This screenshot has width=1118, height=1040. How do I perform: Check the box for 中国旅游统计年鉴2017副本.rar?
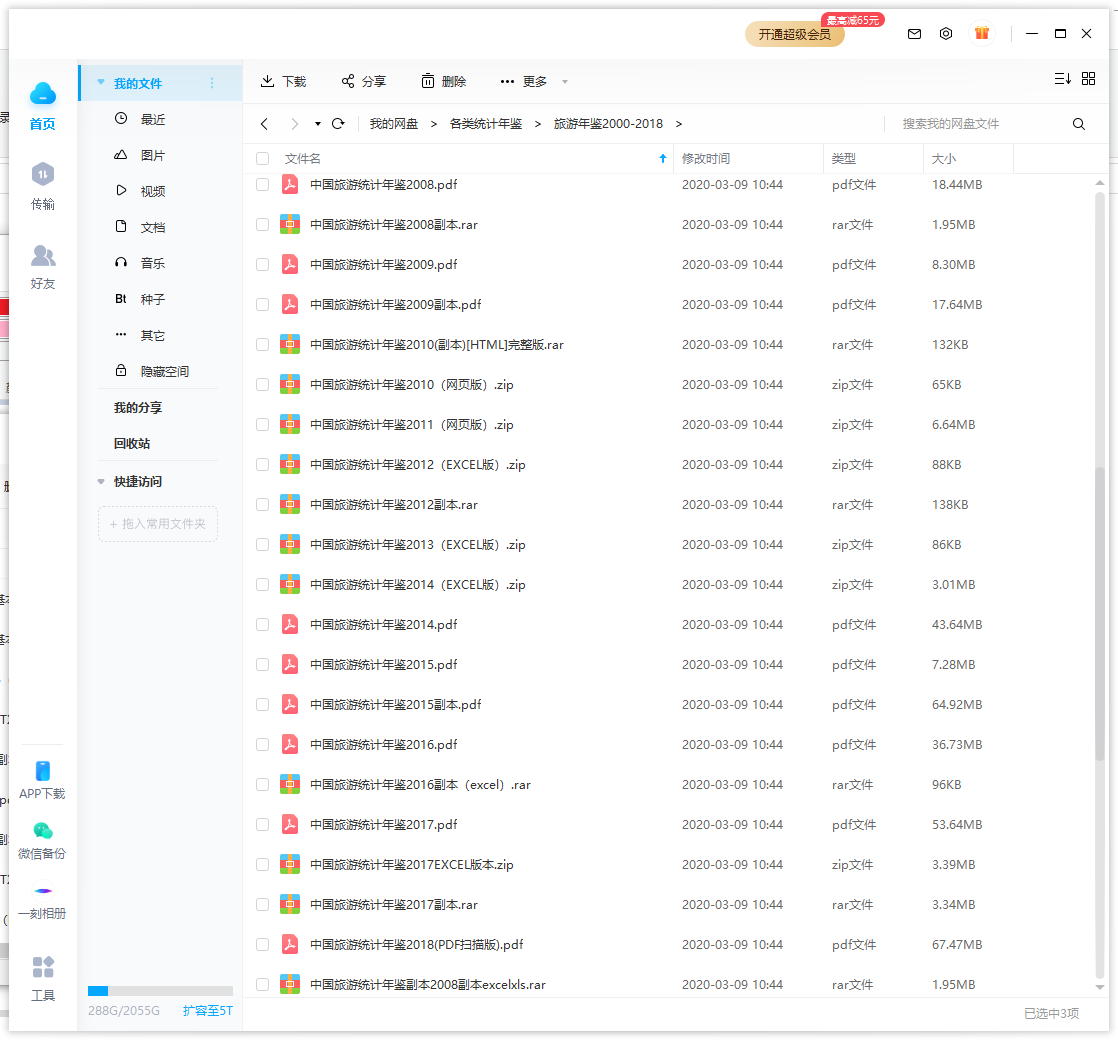pyautogui.click(x=262, y=905)
